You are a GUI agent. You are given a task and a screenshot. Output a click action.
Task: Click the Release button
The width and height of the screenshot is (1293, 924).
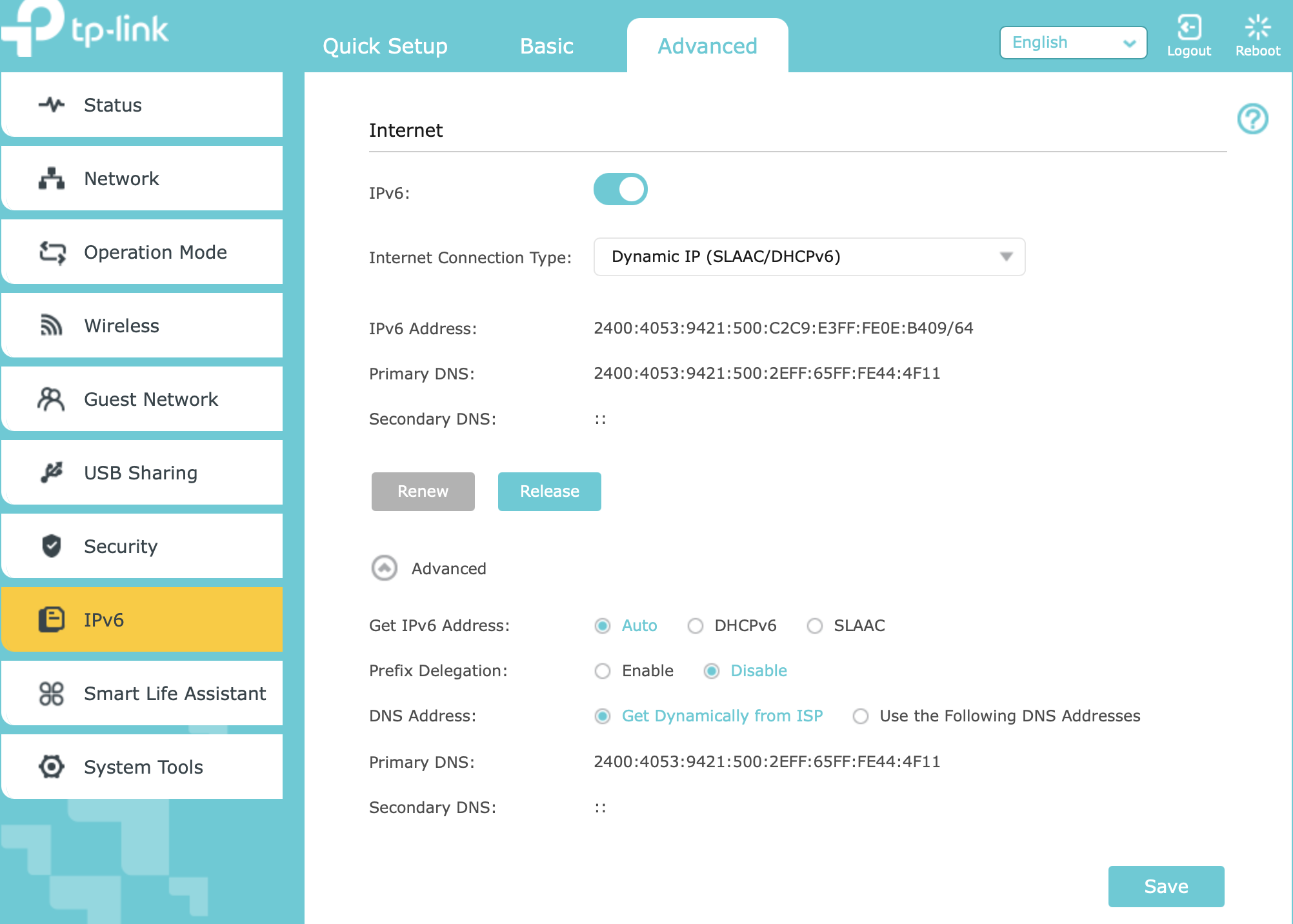[549, 492]
